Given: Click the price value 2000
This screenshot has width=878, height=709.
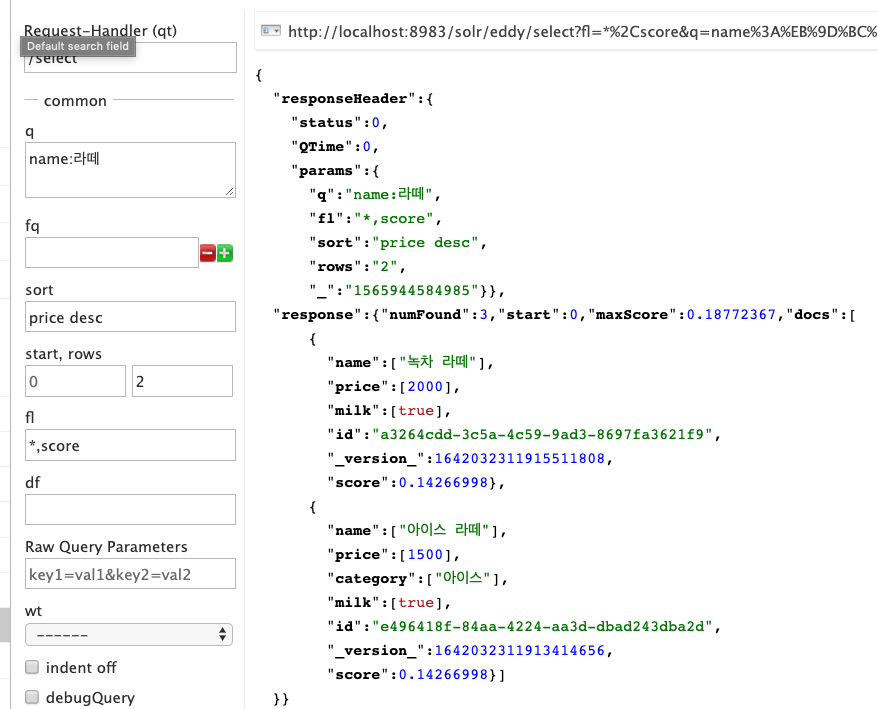Looking at the screenshot, I should 425,386.
